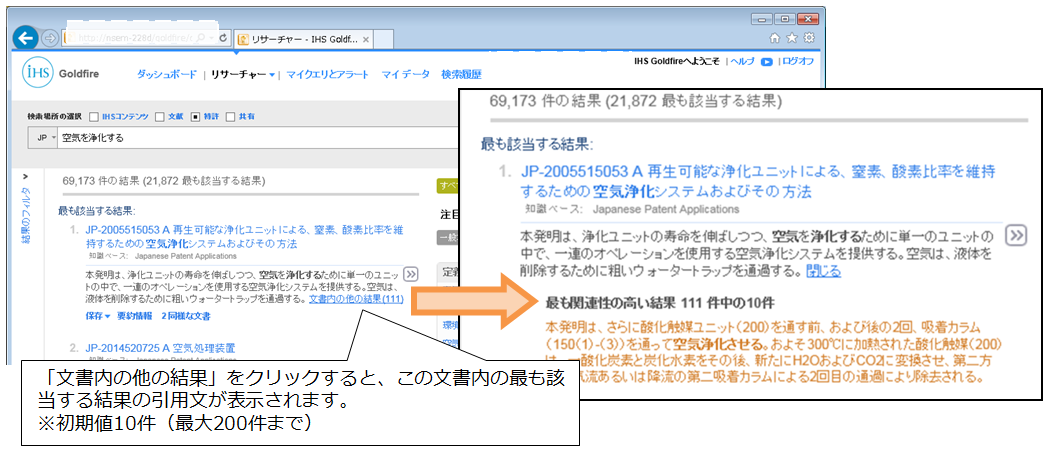The height and width of the screenshot is (451, 1048).
Task: Enable the 共有 checkbox
Action: click(231, 117)
